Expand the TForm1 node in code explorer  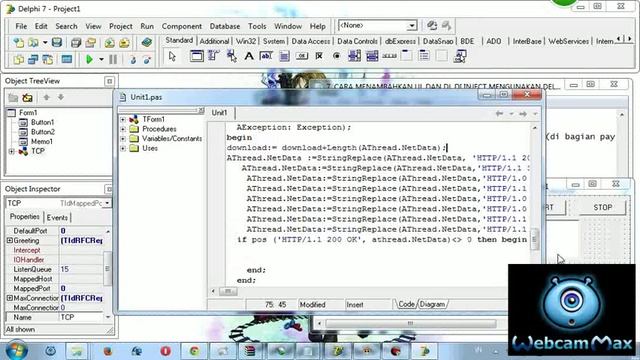[x=123, y=119]
